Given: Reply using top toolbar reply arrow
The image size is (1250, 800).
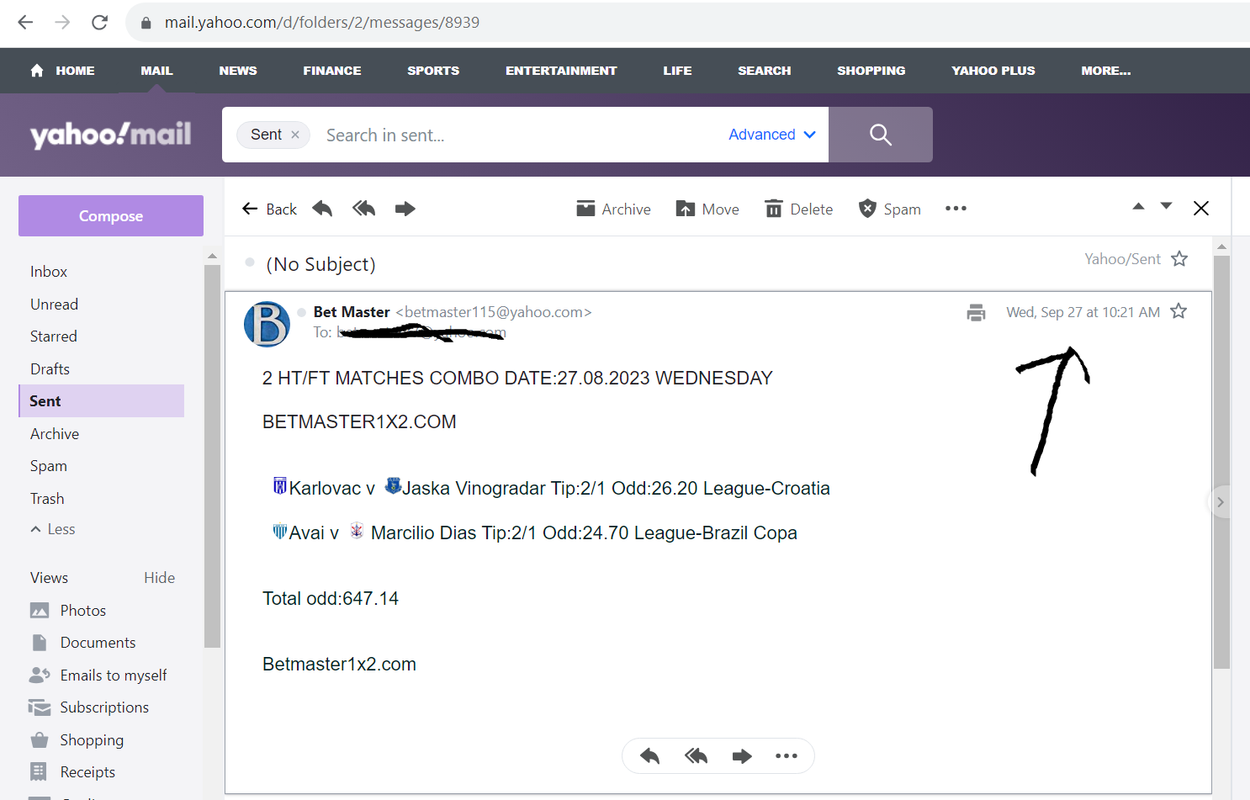Looking at the screenshot, I should coord(322,209).
